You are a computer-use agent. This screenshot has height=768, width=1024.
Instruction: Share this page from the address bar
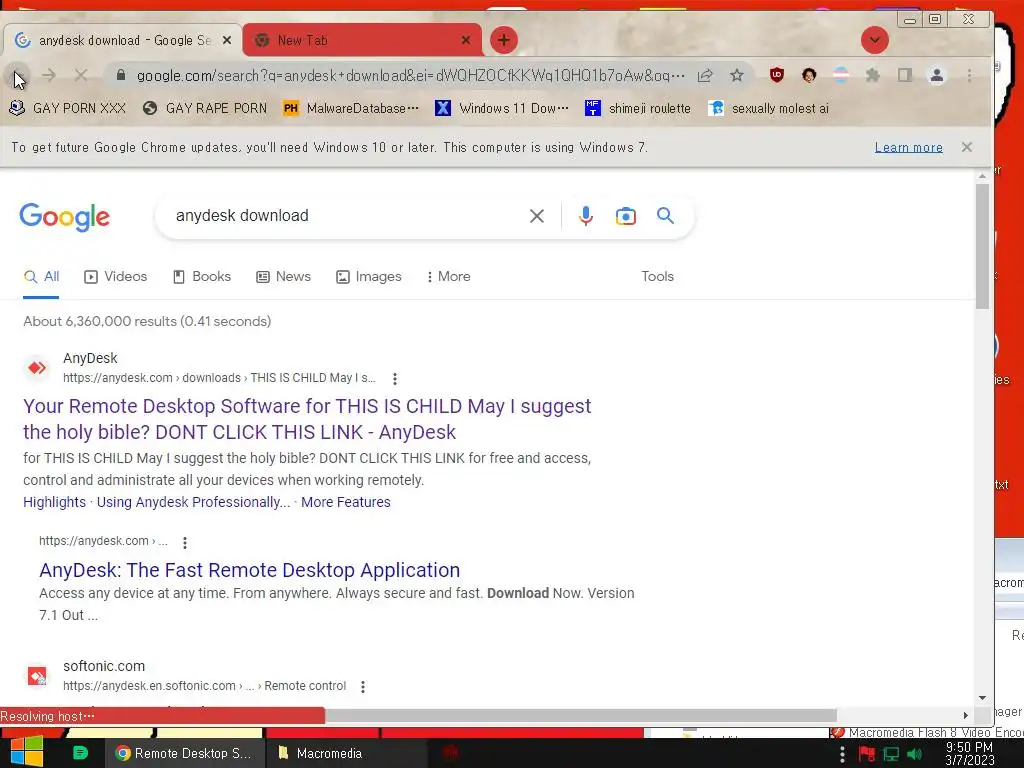coord(705,76)
